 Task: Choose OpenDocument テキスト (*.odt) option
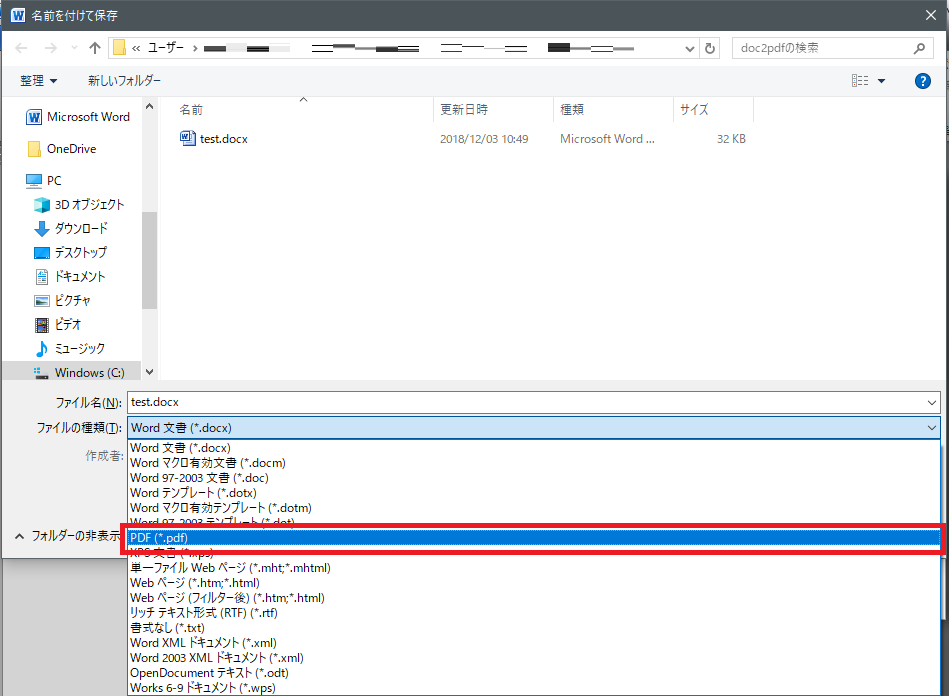[x=534, y=672]
